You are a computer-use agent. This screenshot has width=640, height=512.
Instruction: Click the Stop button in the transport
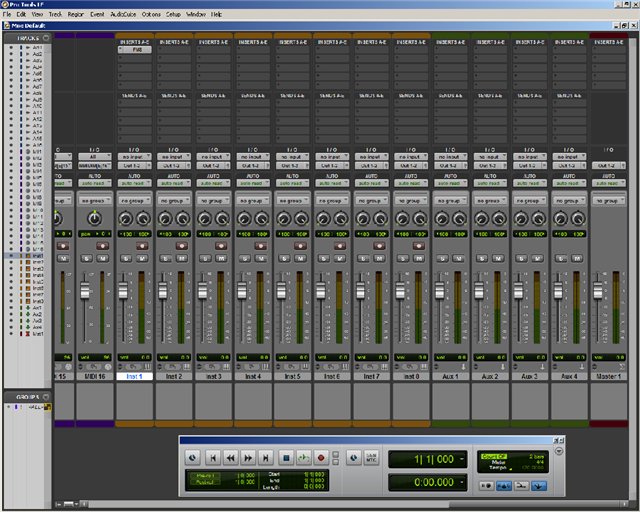click(286, 457)
